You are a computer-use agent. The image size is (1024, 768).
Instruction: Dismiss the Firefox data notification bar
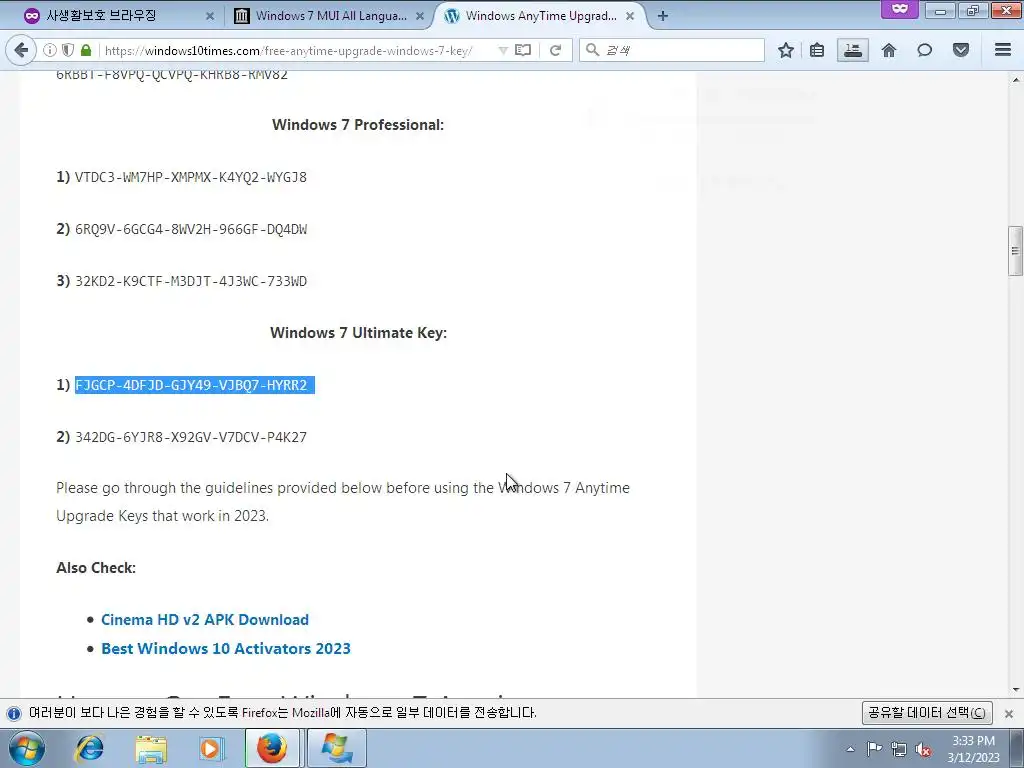(x=1009, y=713)
